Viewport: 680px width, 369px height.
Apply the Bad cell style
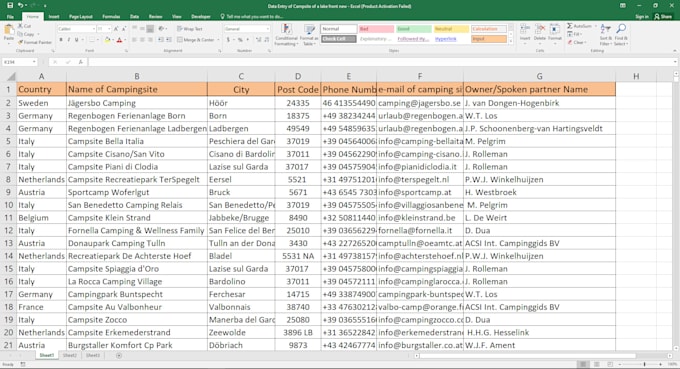click(x=376, y=29)
